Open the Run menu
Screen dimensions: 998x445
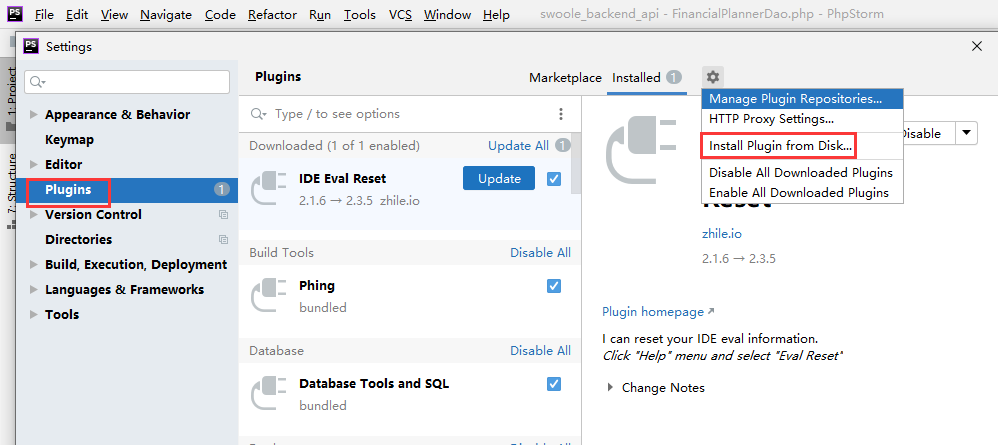[x=320, y=15]
